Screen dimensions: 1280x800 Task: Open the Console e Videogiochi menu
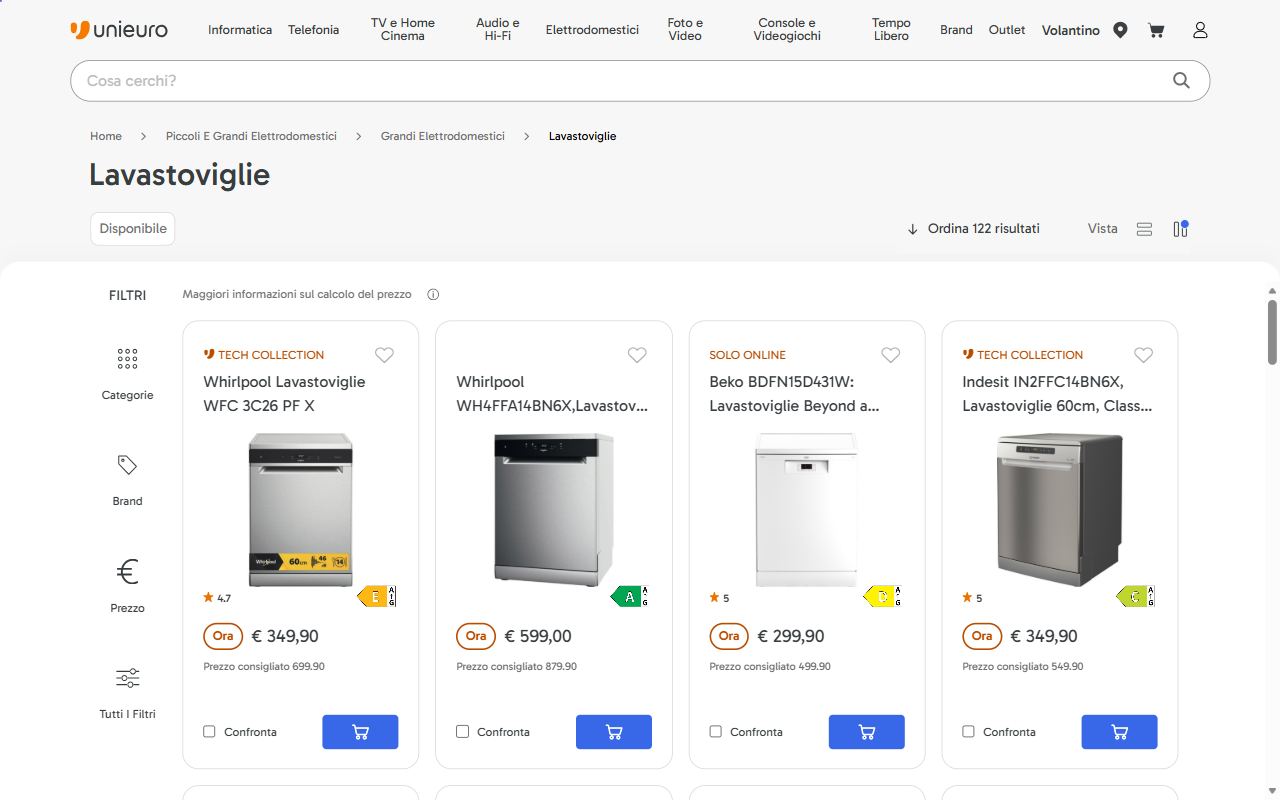click(x=787, y=29)
